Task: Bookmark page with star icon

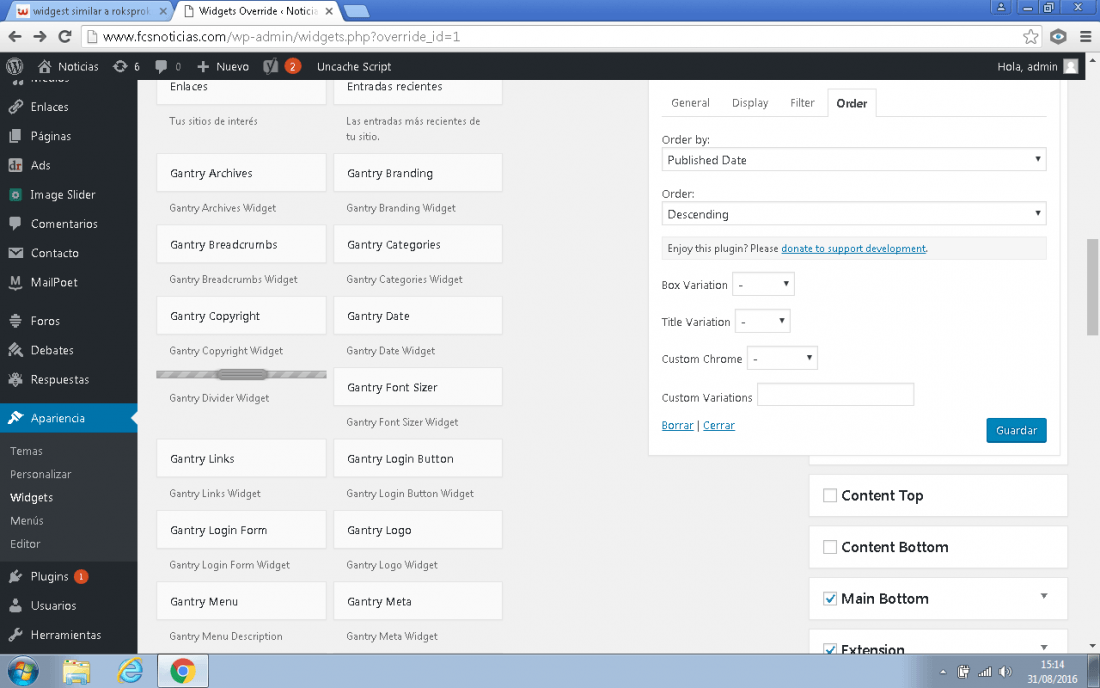Action: point(1030,36)
